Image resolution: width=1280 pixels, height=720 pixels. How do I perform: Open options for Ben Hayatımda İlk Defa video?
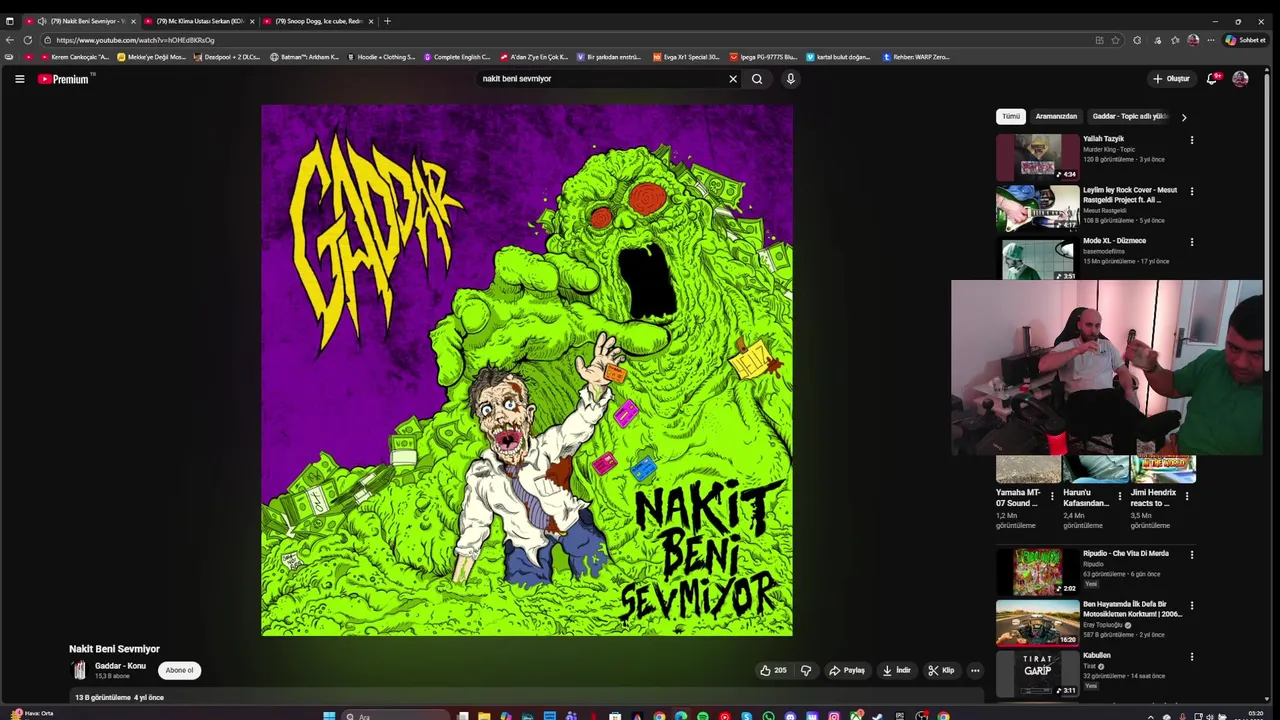click(x=1191, y=605)
